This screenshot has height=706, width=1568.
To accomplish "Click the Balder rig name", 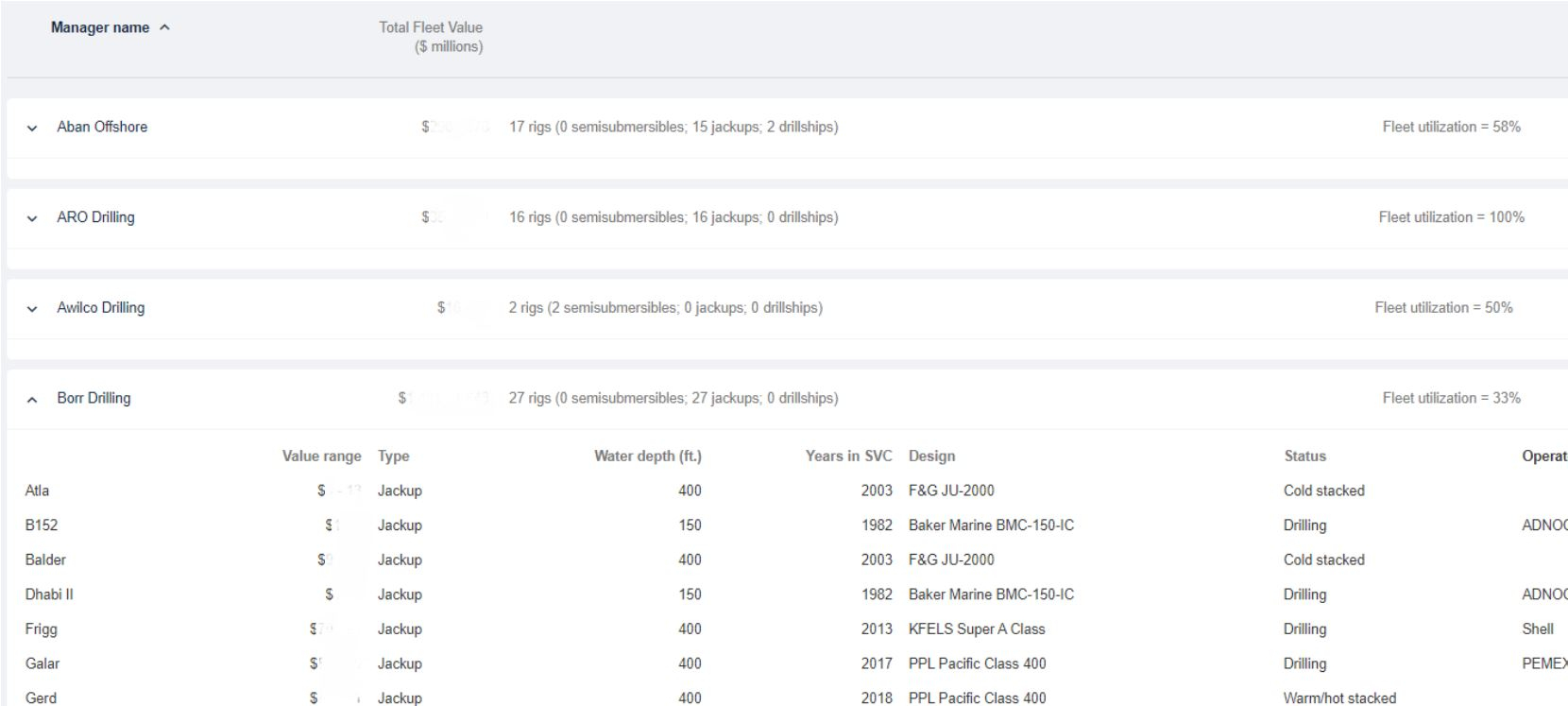I will click(x=45, y=560).
